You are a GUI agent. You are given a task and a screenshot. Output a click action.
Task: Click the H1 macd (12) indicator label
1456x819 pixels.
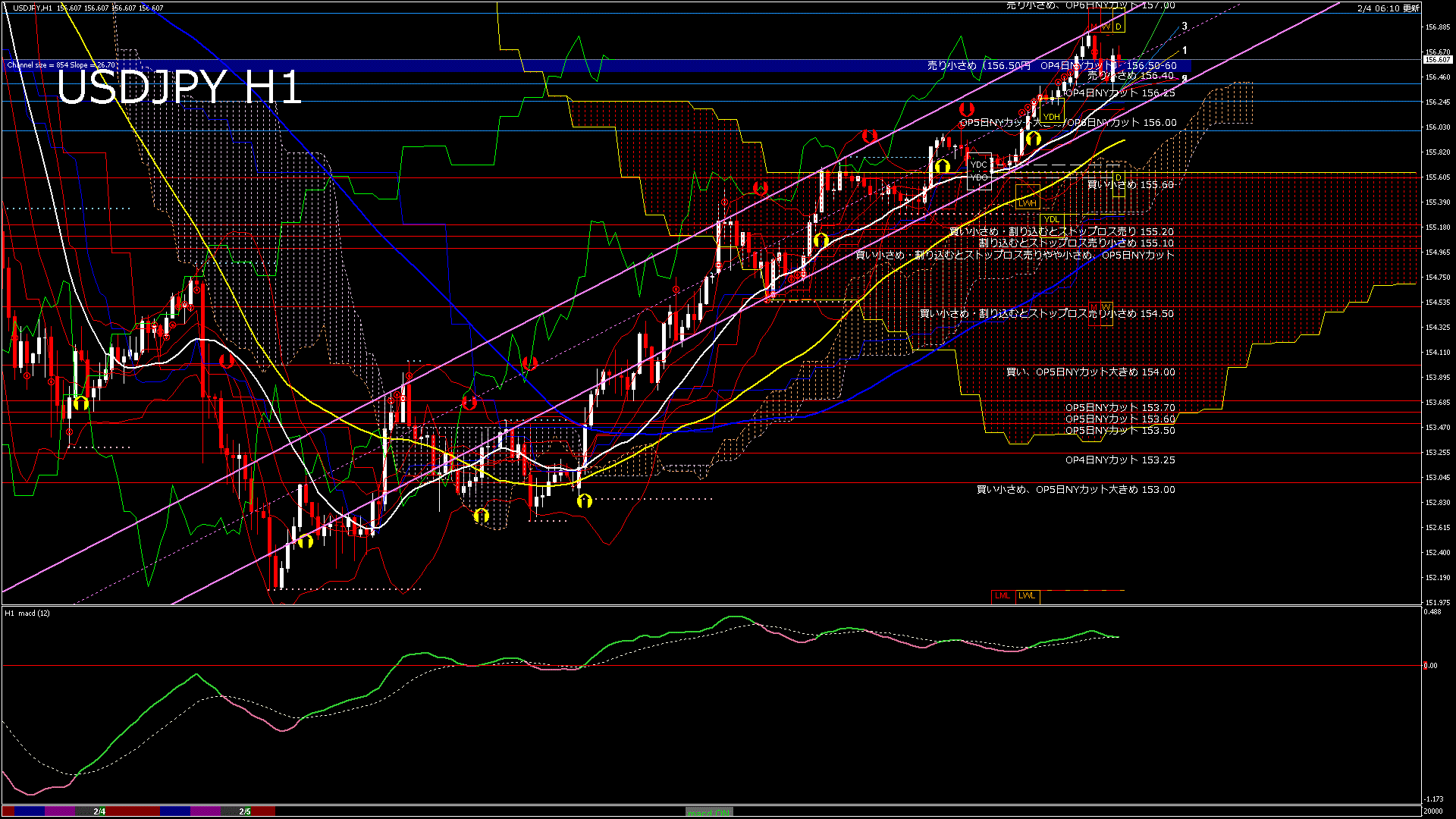(x=27, y=613)
